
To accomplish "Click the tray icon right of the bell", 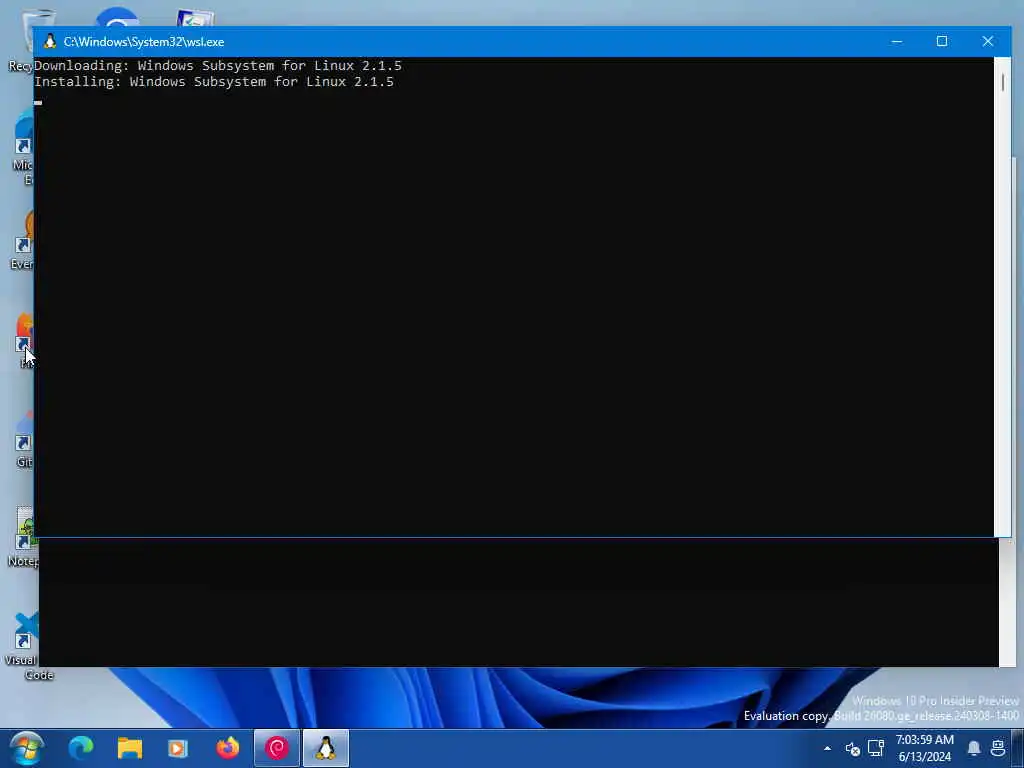I will (x=998, y=748).
